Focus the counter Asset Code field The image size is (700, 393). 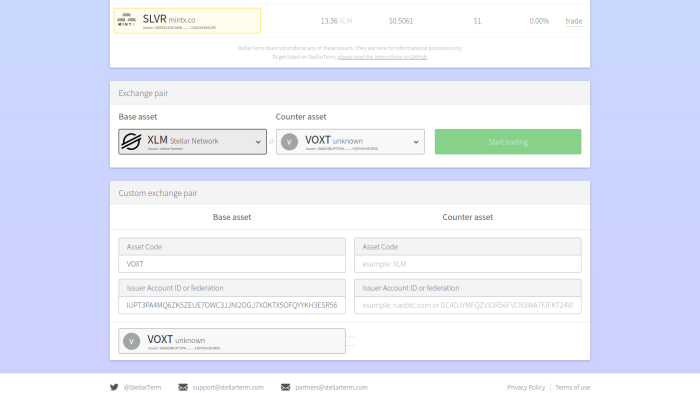(x=468, y=264)
